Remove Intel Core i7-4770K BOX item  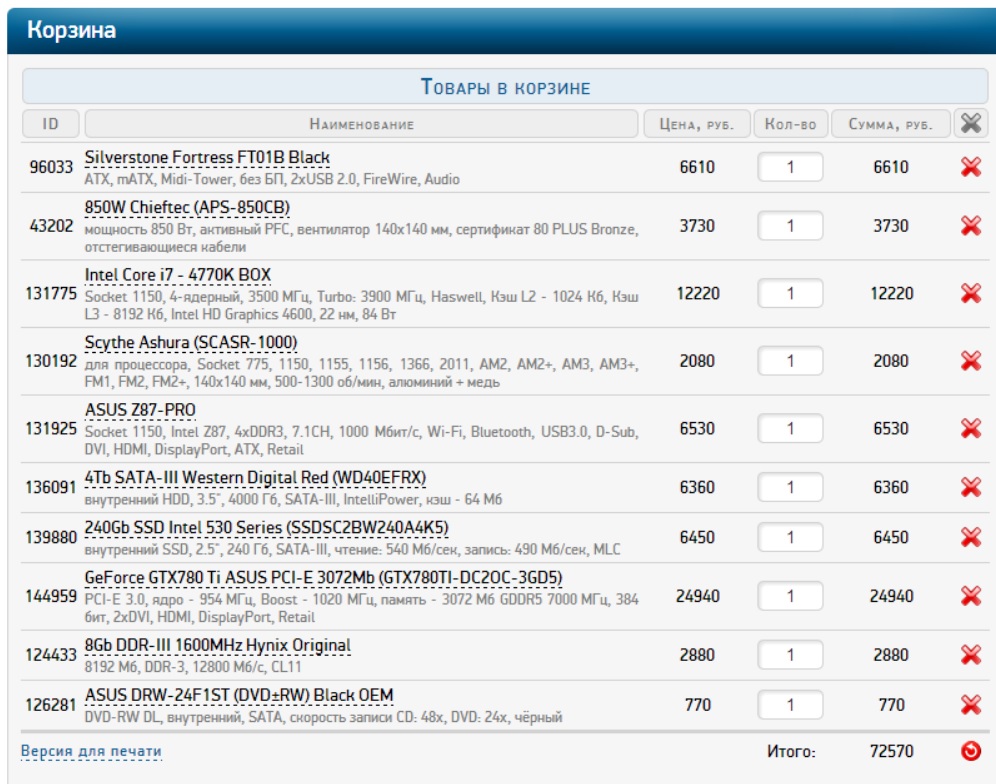tap(971, 294)
